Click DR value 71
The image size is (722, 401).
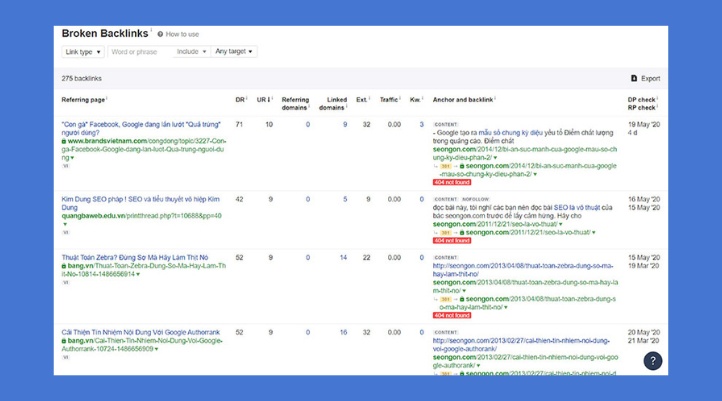[x=239, y=124]
